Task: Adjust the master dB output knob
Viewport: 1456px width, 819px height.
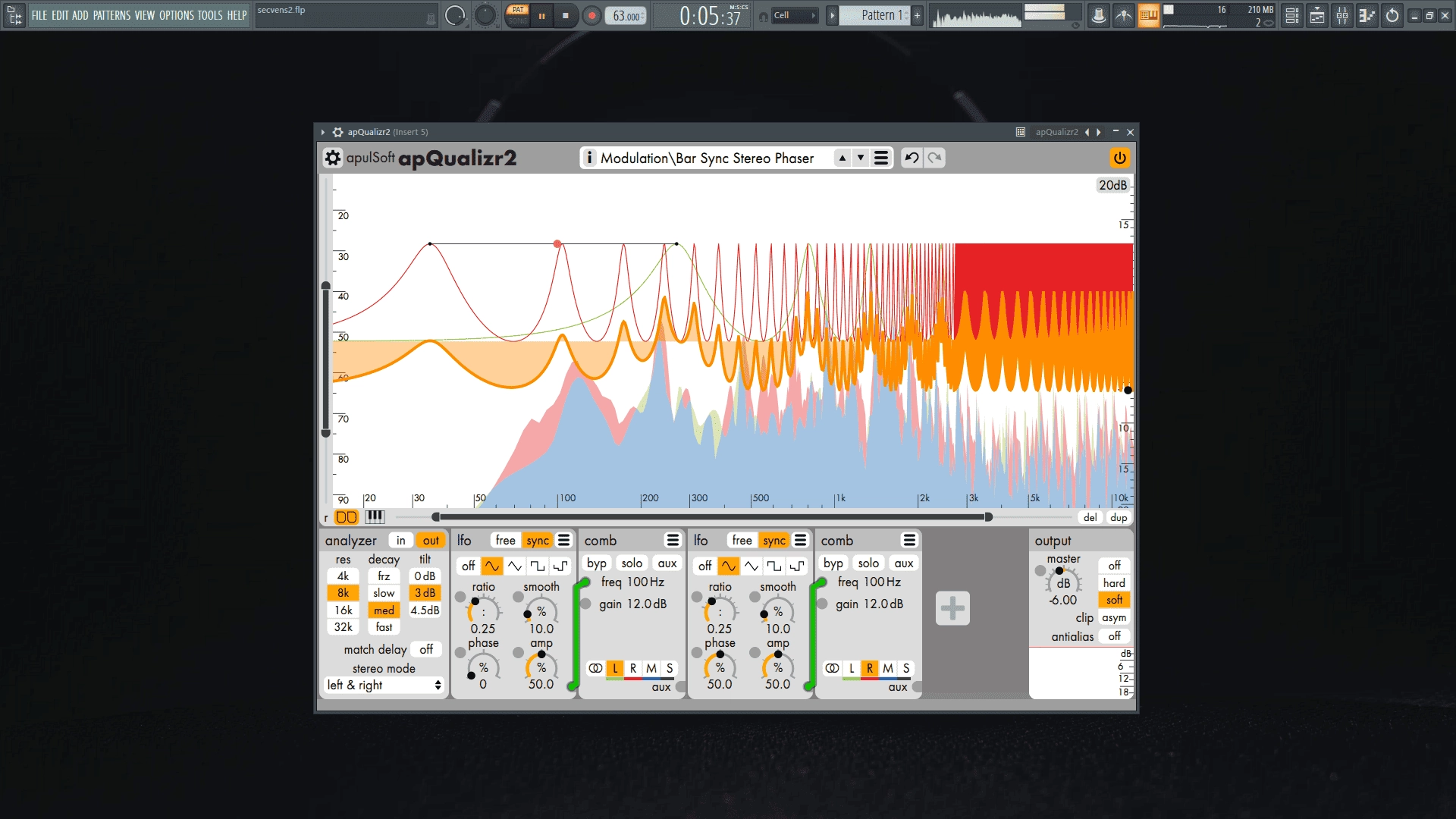Action: click(1063, 582)
